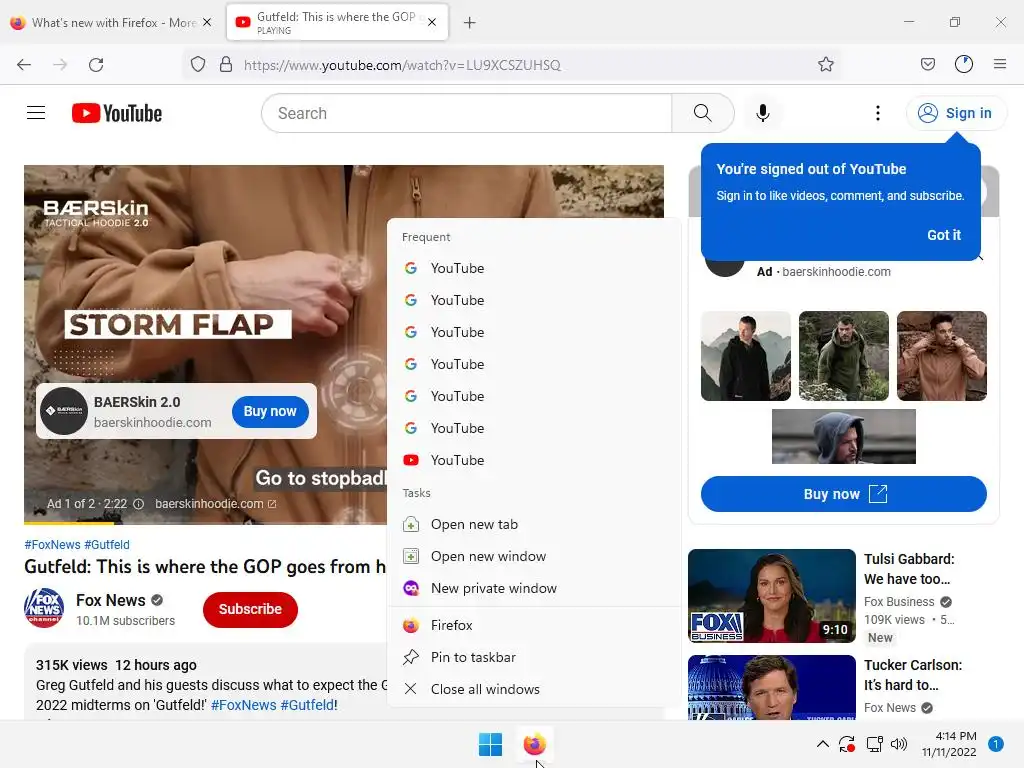The image size is (1024, 768).
Task: Open the Firefox application menu
Action: 1000,64
